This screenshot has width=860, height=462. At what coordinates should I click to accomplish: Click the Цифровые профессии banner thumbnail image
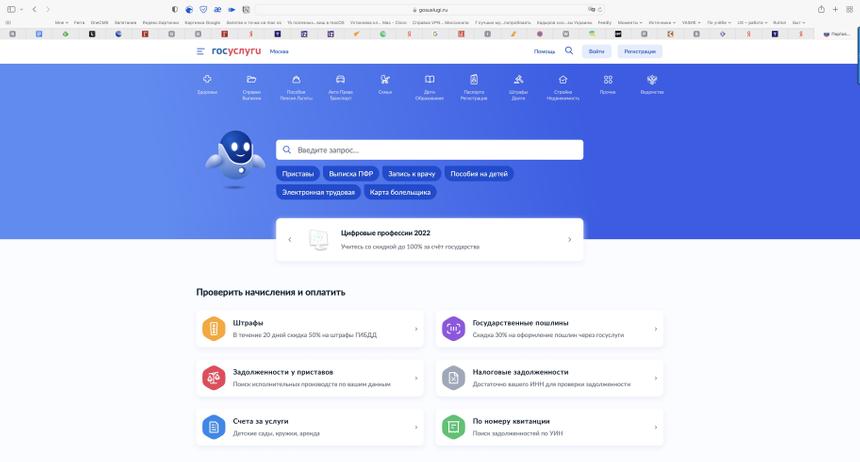click(318, 240)
